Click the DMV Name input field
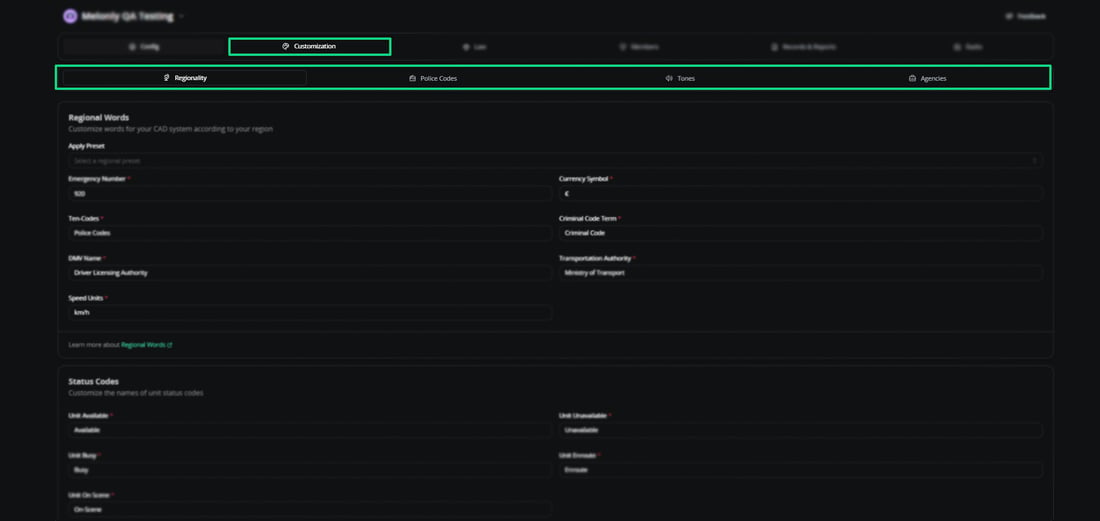Screen dimensions: 1100x521 [310, 273]
